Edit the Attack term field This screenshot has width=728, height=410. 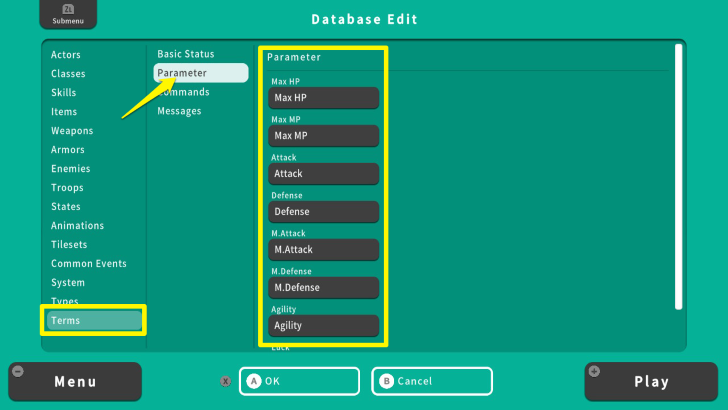(x=324, y=174)
